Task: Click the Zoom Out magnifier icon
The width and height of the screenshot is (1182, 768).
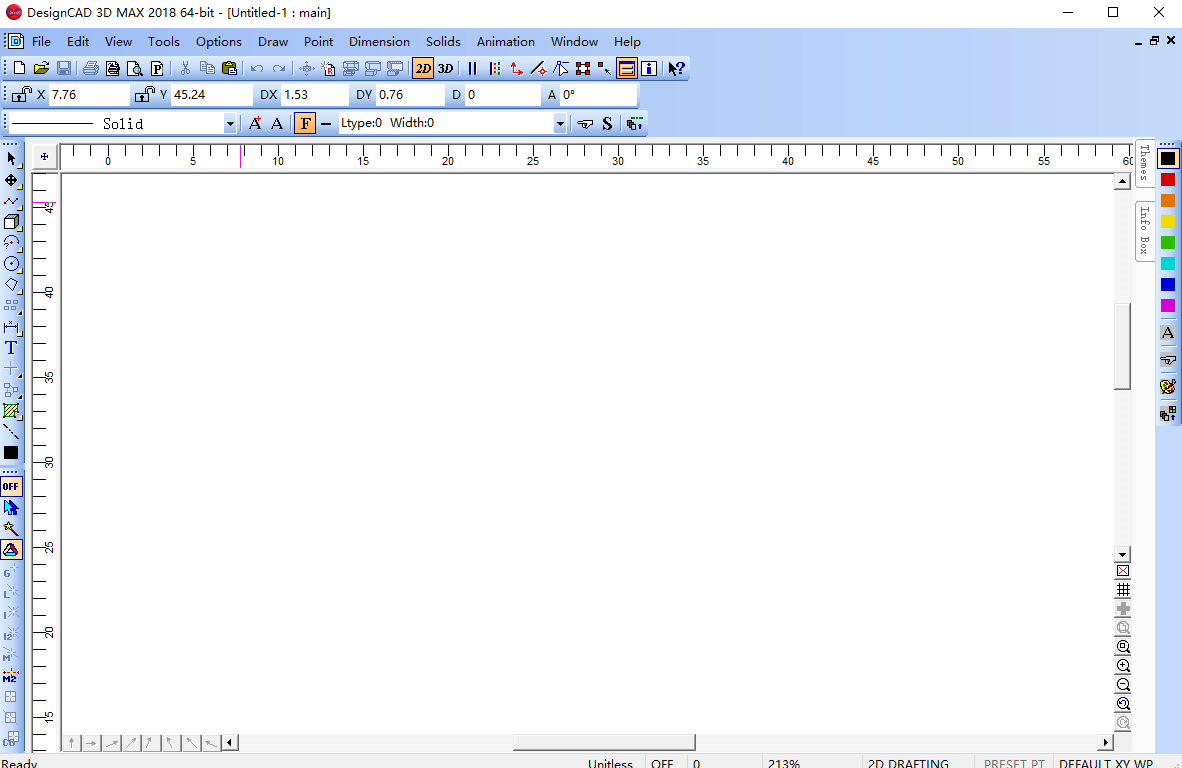Action: pos(1123,685)
